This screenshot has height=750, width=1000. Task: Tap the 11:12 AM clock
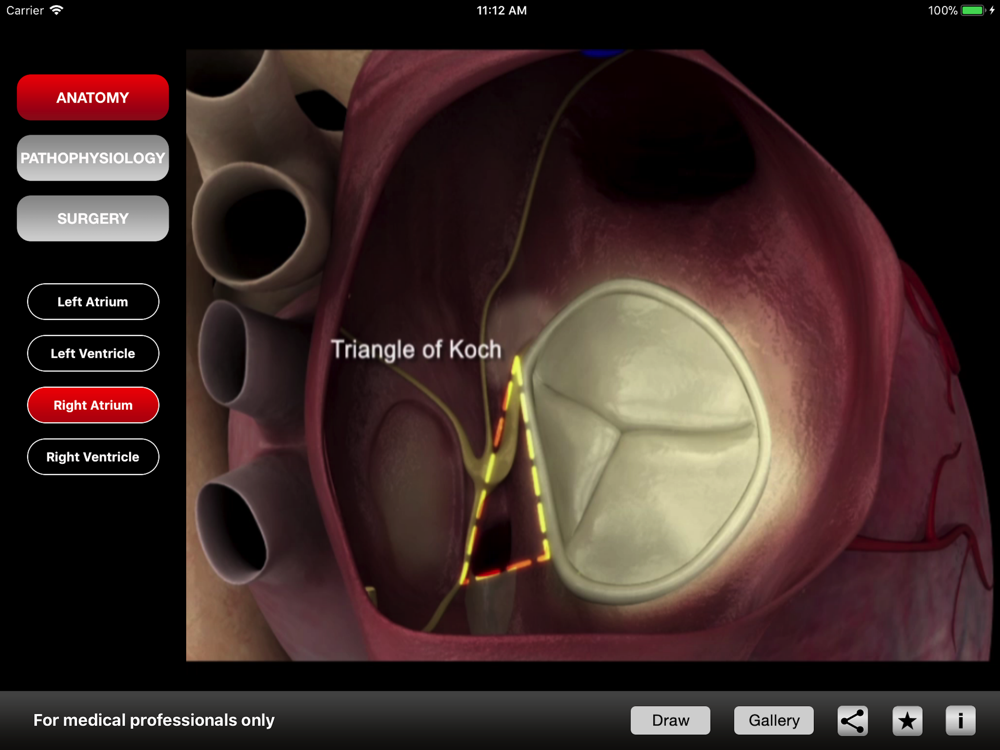pyautogui.click(x=502, y=10)
